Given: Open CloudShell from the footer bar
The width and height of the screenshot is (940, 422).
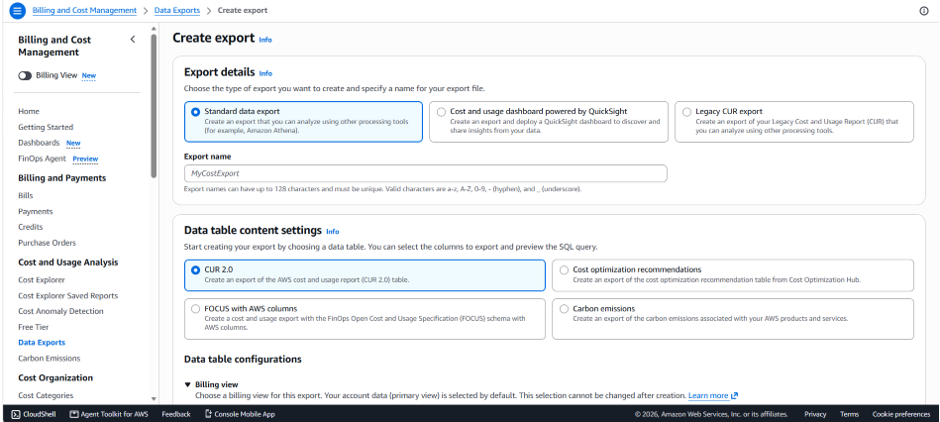Looking at the screenshot, I should point(34,414).
